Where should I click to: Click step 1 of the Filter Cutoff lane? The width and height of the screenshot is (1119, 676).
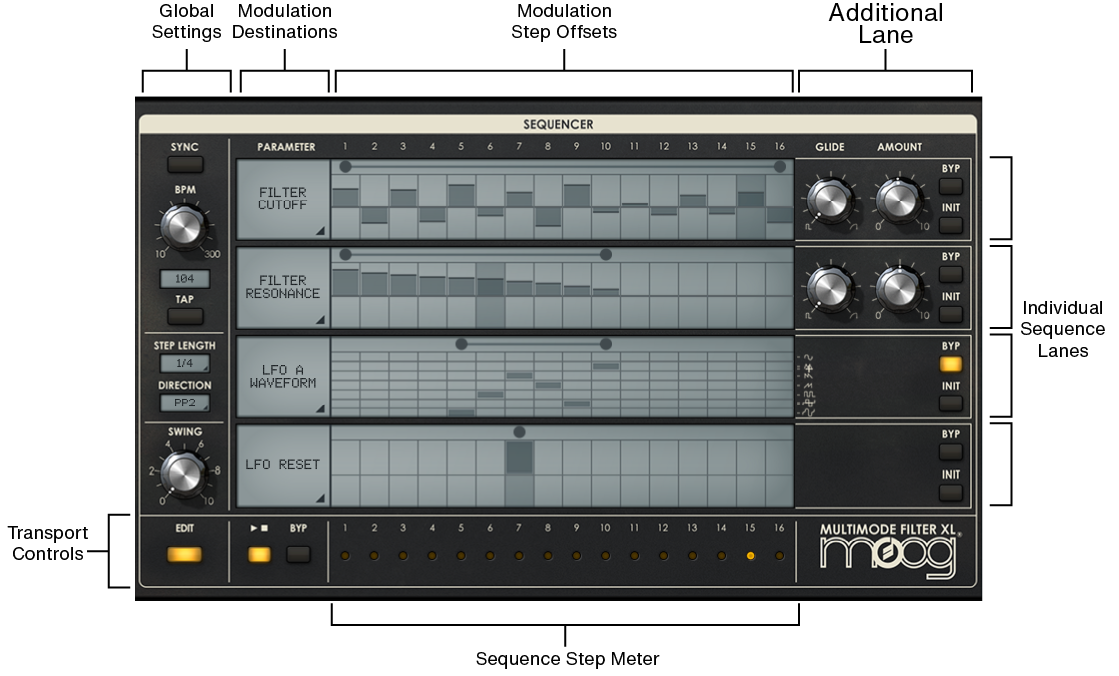(x=345, y=207)
